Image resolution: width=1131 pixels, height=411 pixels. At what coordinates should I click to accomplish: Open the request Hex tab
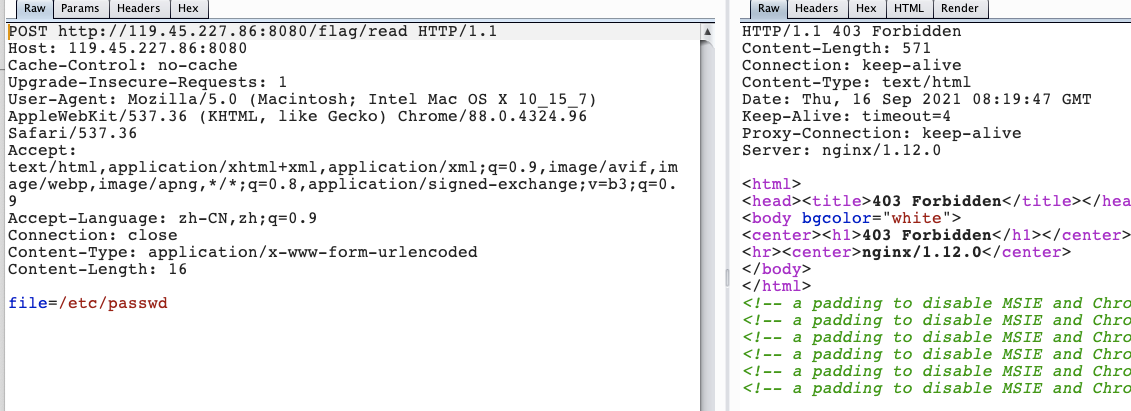point(188,9)
